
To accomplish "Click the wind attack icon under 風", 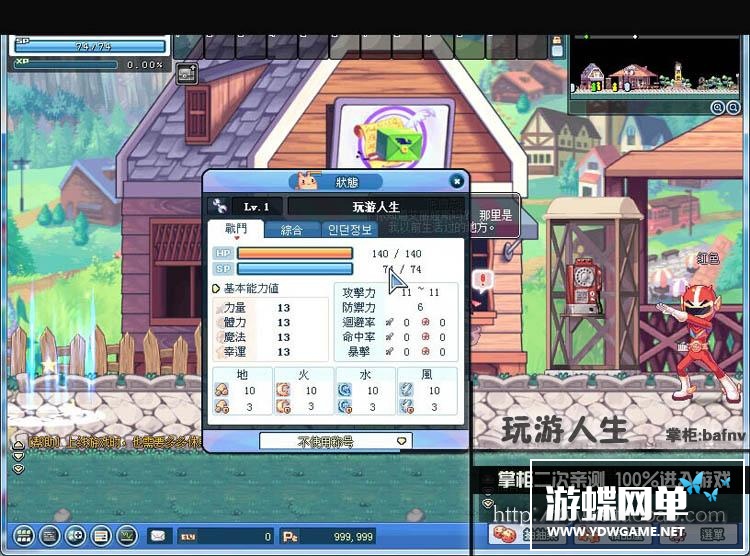I will (407, 390).
